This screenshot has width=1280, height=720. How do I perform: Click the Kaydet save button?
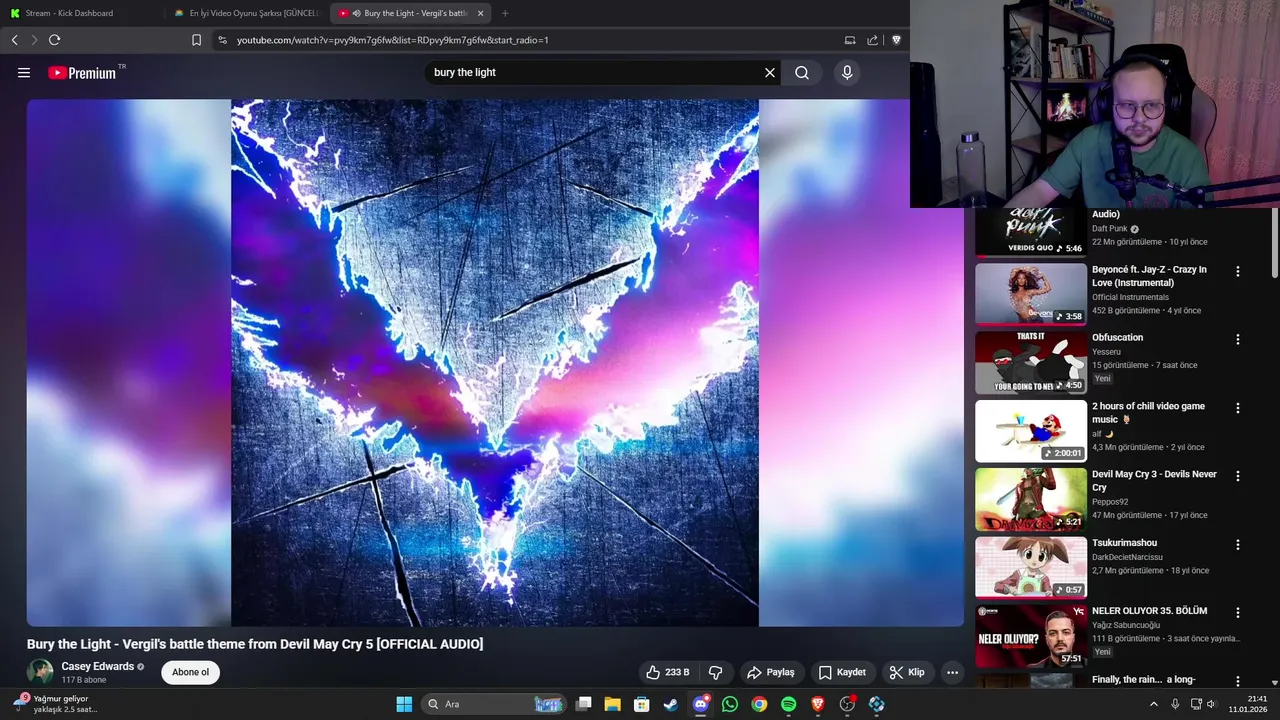(x=842, y=672)
